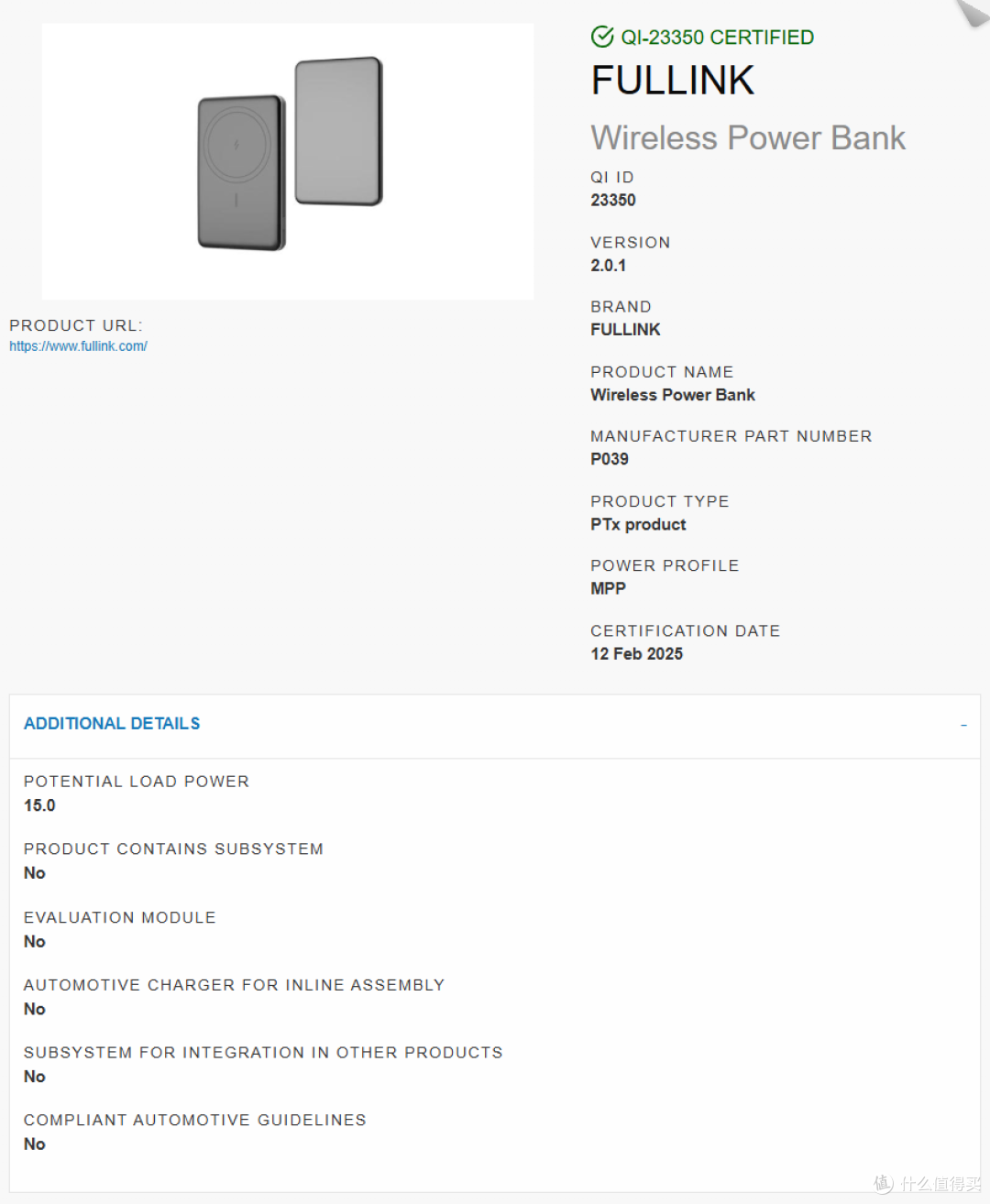
Task: Click the manufacturer part number P039
Action: [x=610, y=459]
